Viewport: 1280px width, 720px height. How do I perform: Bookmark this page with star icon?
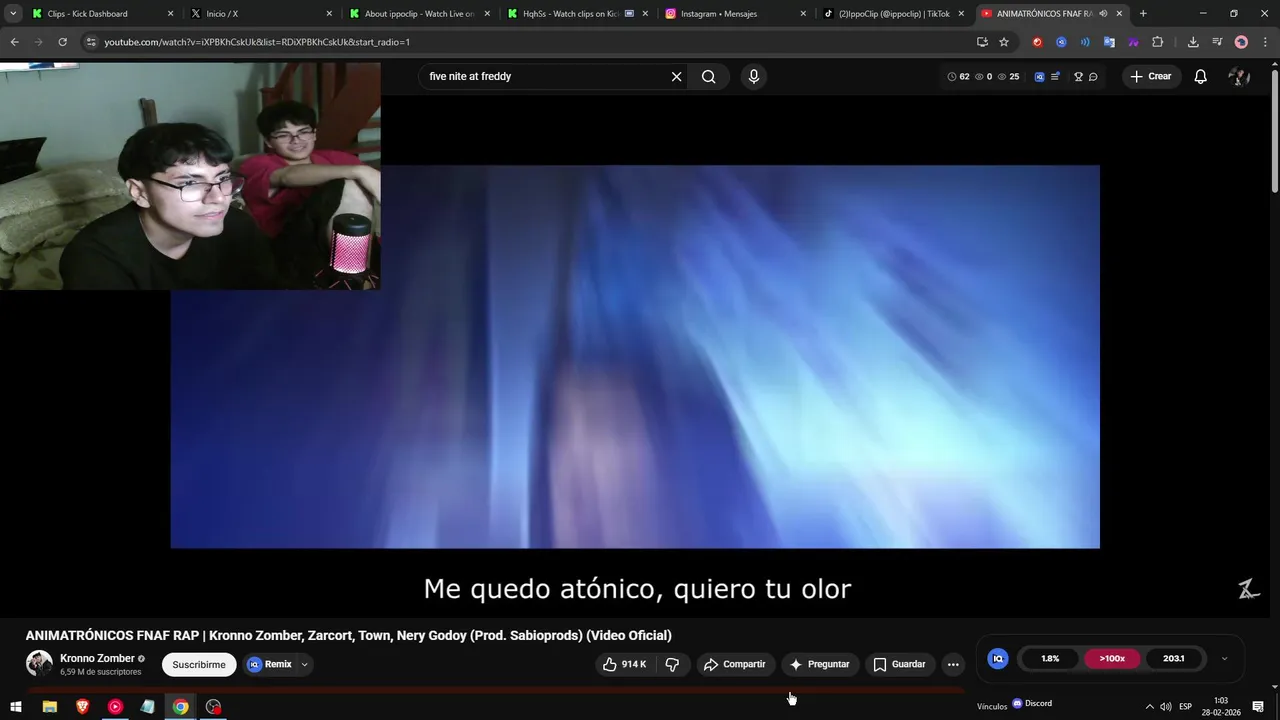pos(1004,42)
